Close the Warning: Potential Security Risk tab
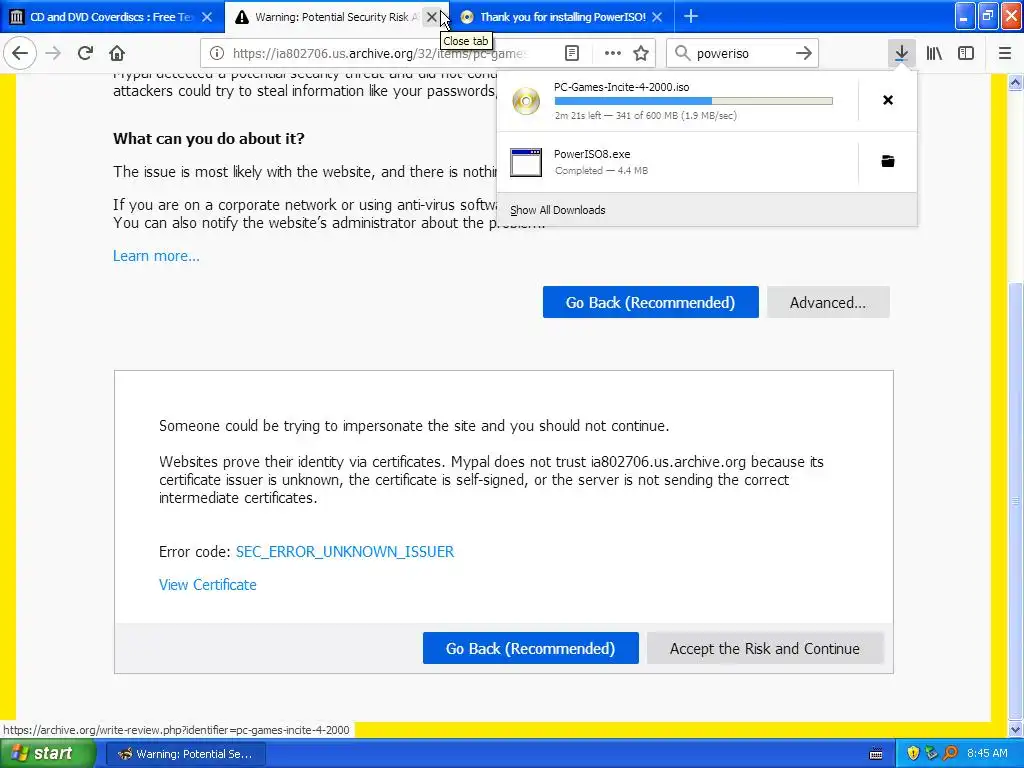 [x=432, y=17]
